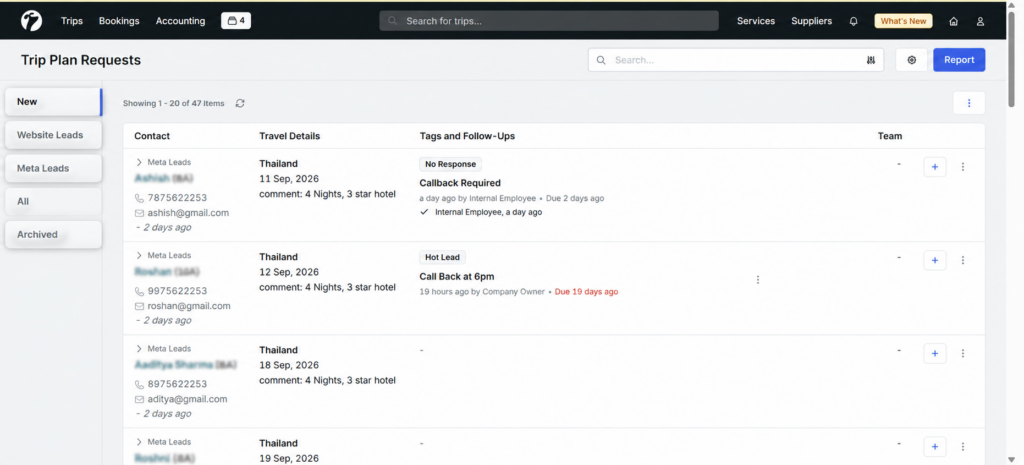Add team with plus in Roshan row

935,261
